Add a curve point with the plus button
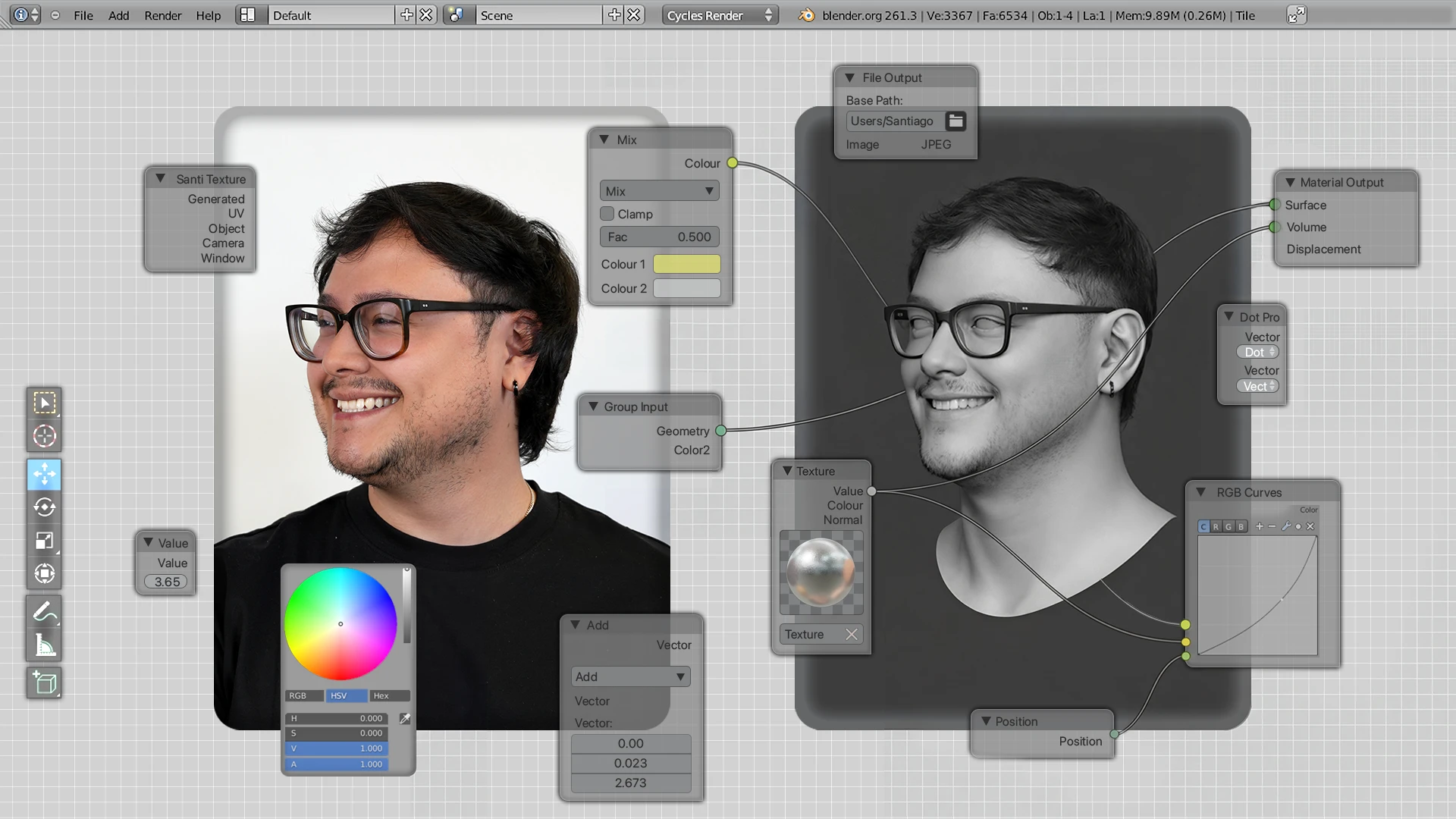Image resolution: width=1456 pixels, height=819 pixels. tap(1259, 526)
